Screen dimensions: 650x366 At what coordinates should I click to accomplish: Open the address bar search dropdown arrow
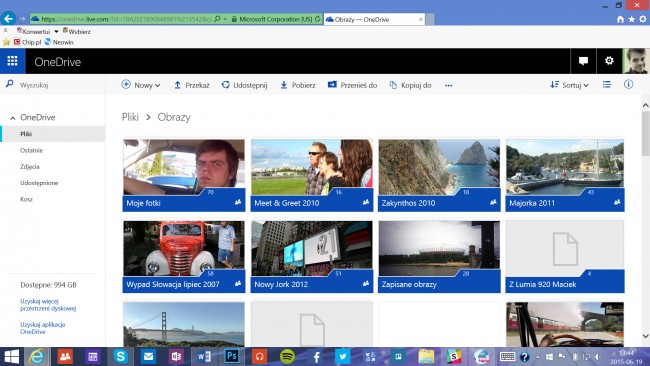225,19
